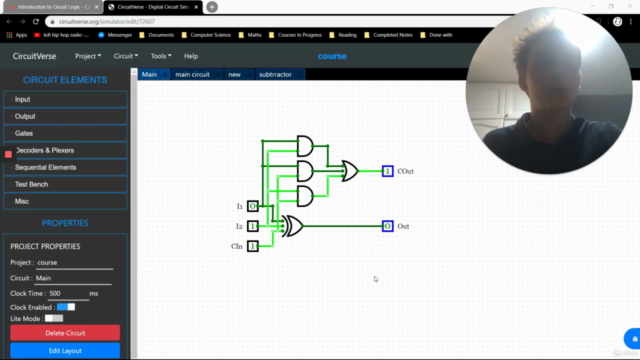Open the browser three-dot menu

pos(631,22)
